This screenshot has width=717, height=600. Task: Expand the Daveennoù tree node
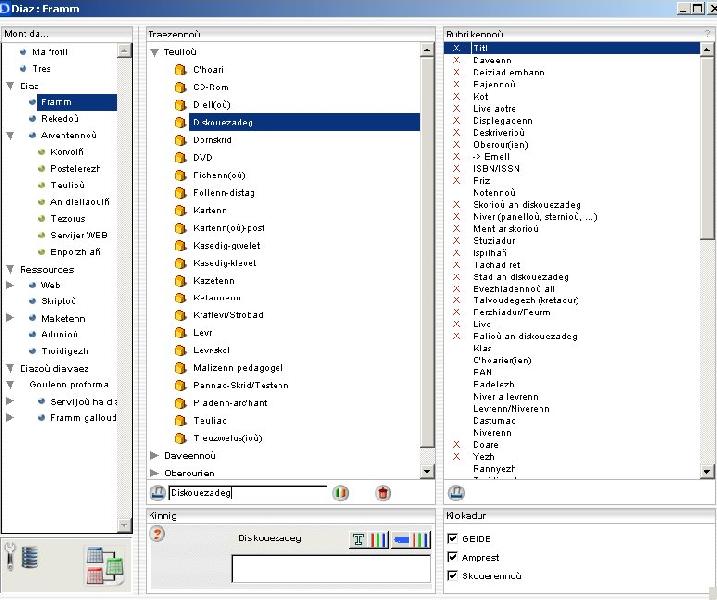tap(154, 456)
